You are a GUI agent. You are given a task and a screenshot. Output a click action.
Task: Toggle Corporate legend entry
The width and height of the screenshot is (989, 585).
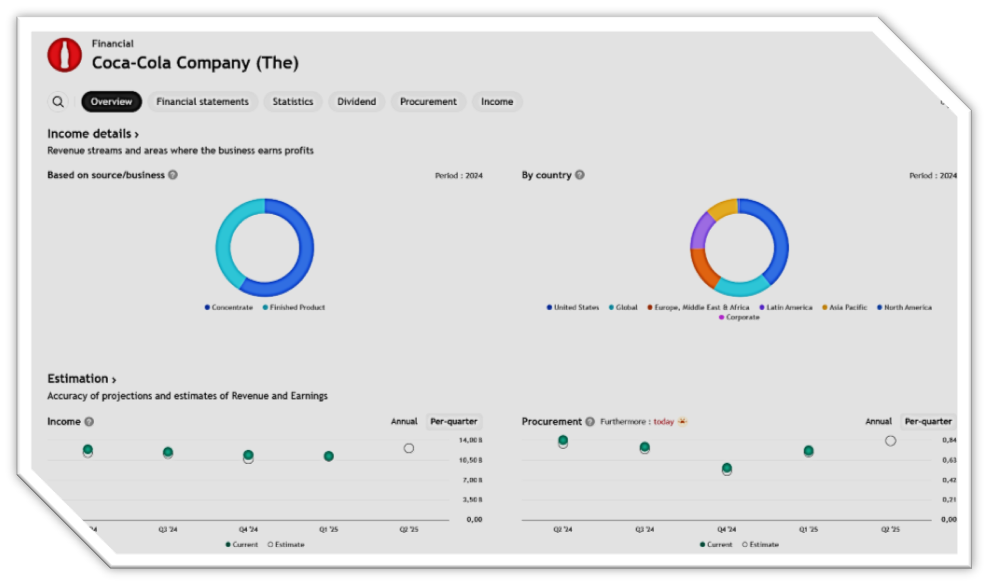739,317
